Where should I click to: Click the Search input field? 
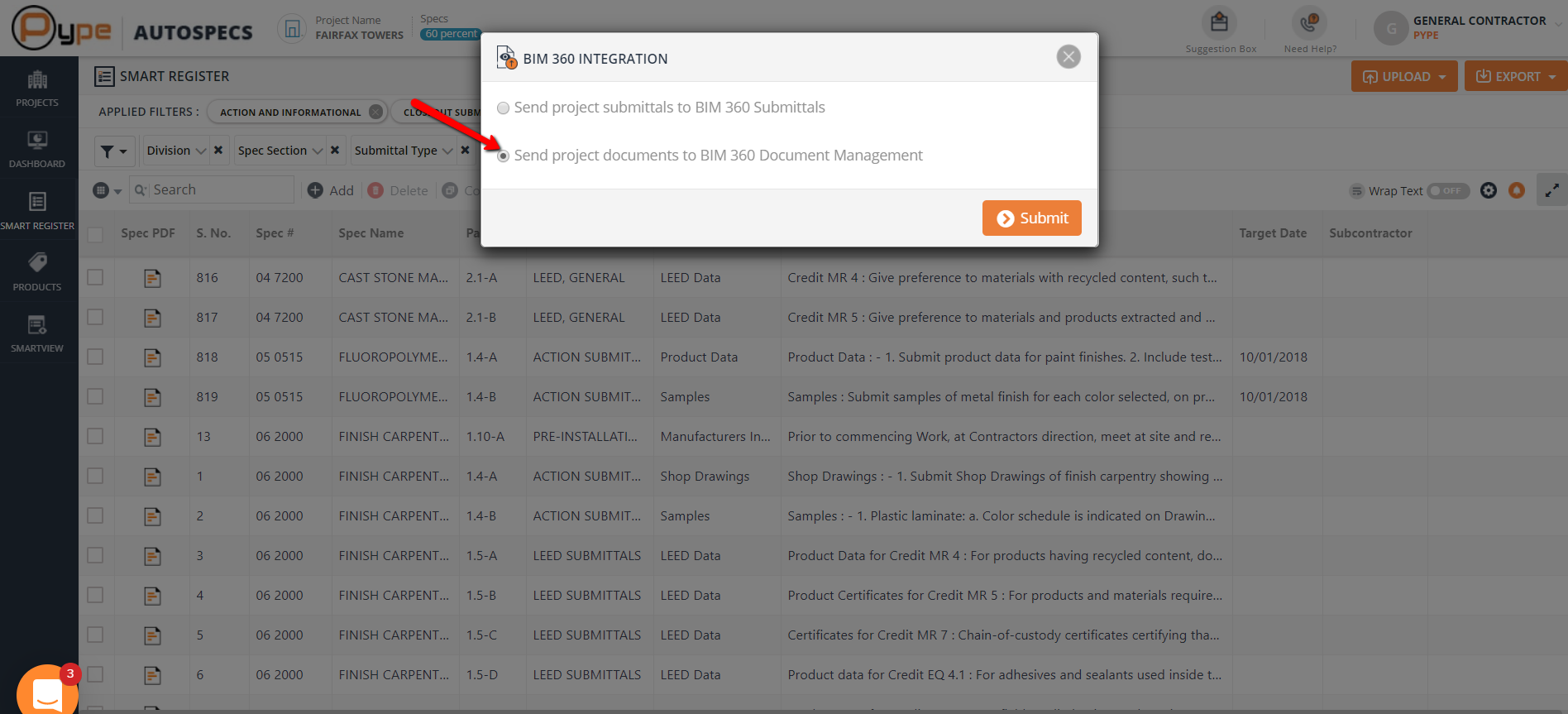point(212,190)
